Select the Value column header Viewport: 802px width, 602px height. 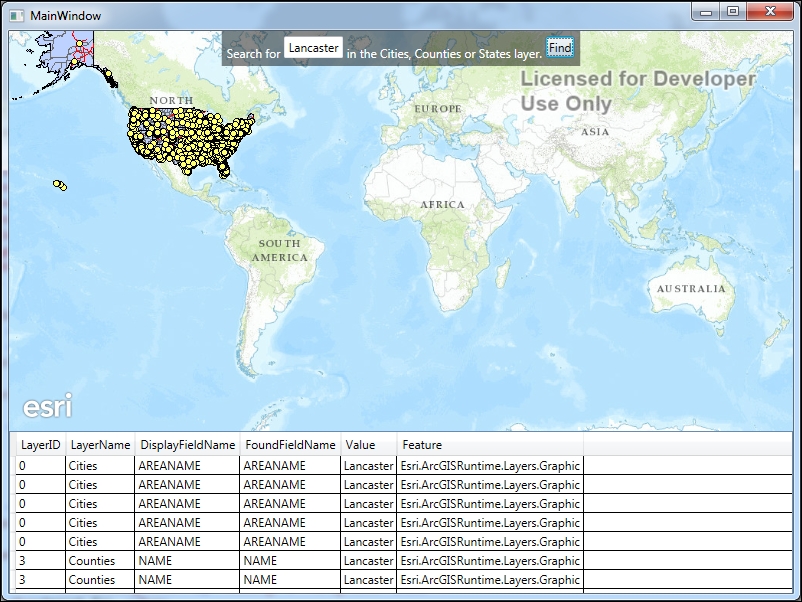[x=360, y=444]
